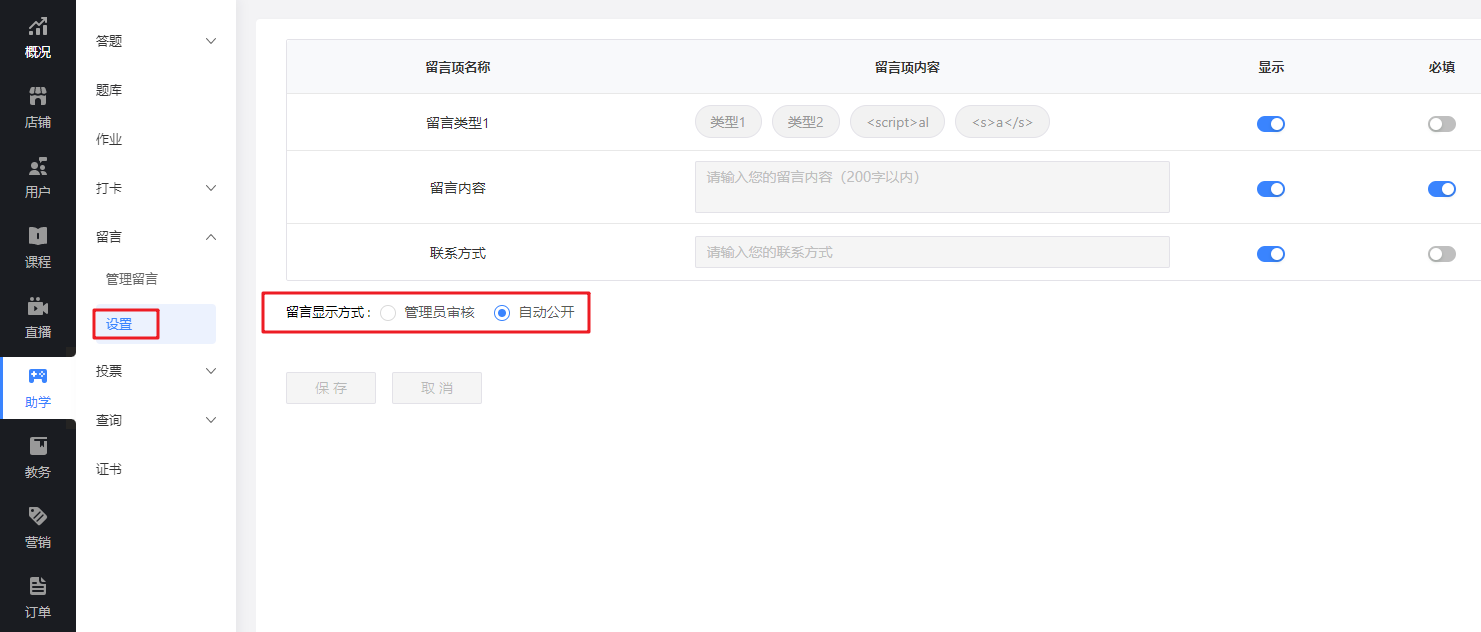Click the 类型2 tag
Image resolution: width=1481 pixels, height=632 pixels.
tap(806, 122)
